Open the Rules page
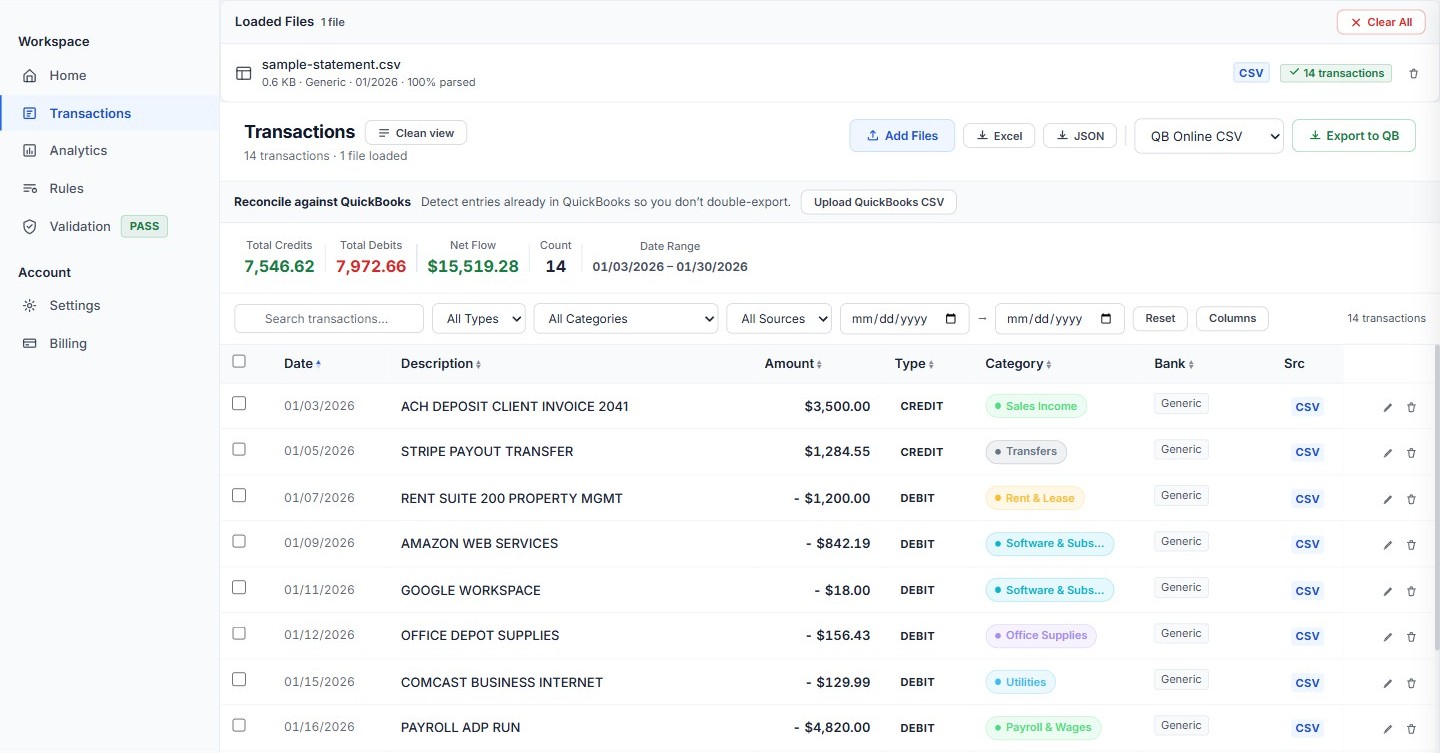Image resolution: width=1440 pixels, height=753 pixels. point(110,188)
